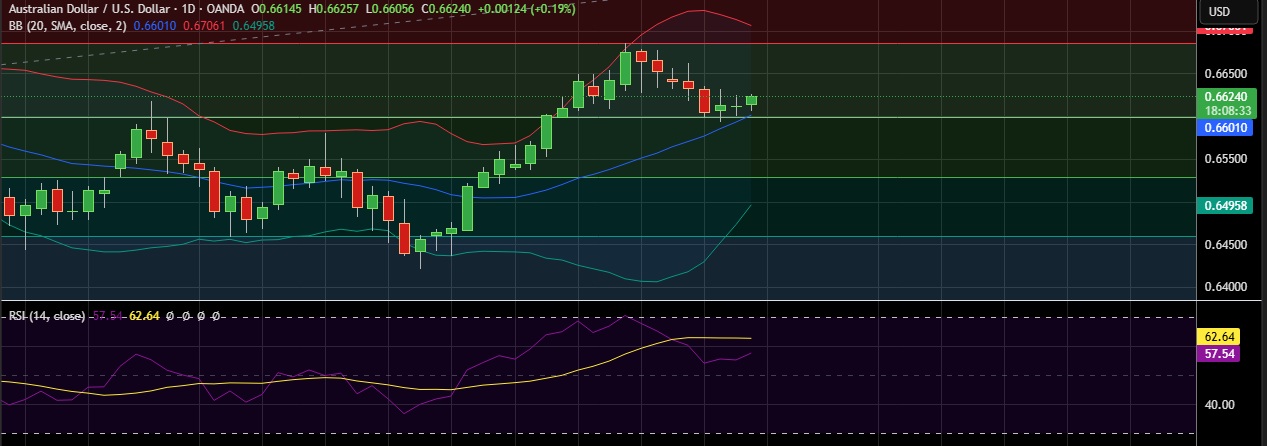Select the BB (20, SMA, close, 2) indicator legend
This screenshot has height=446, width=1267.
tap(68, 26)
